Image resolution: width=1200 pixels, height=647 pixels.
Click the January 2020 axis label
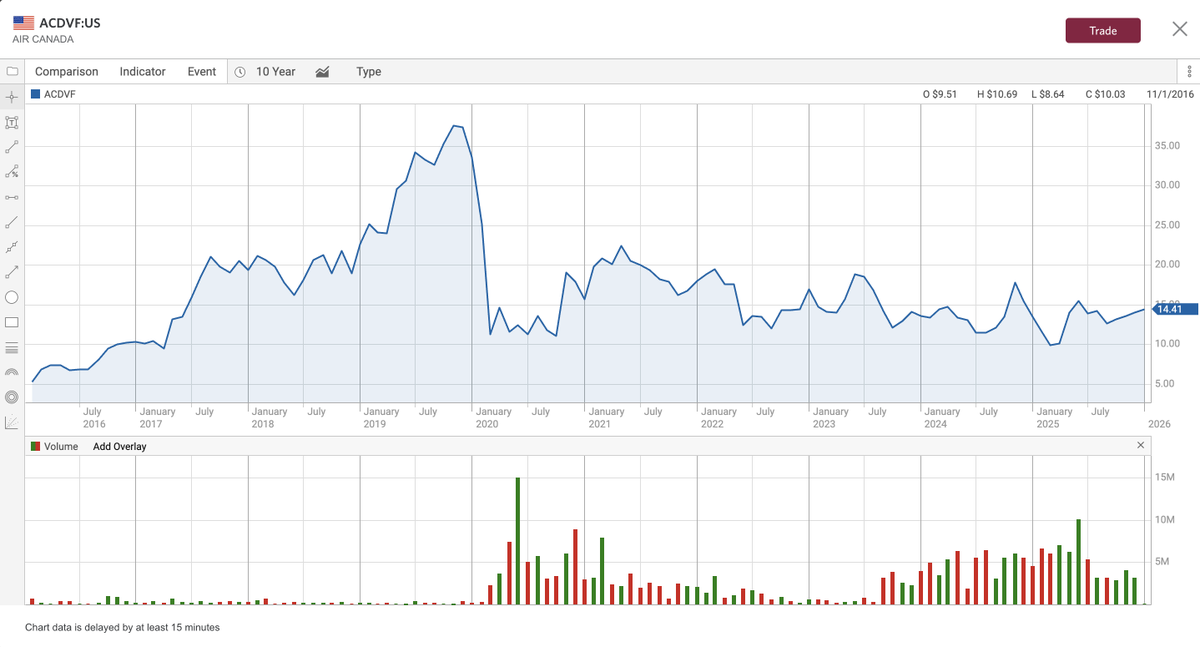tap(494, 418)
